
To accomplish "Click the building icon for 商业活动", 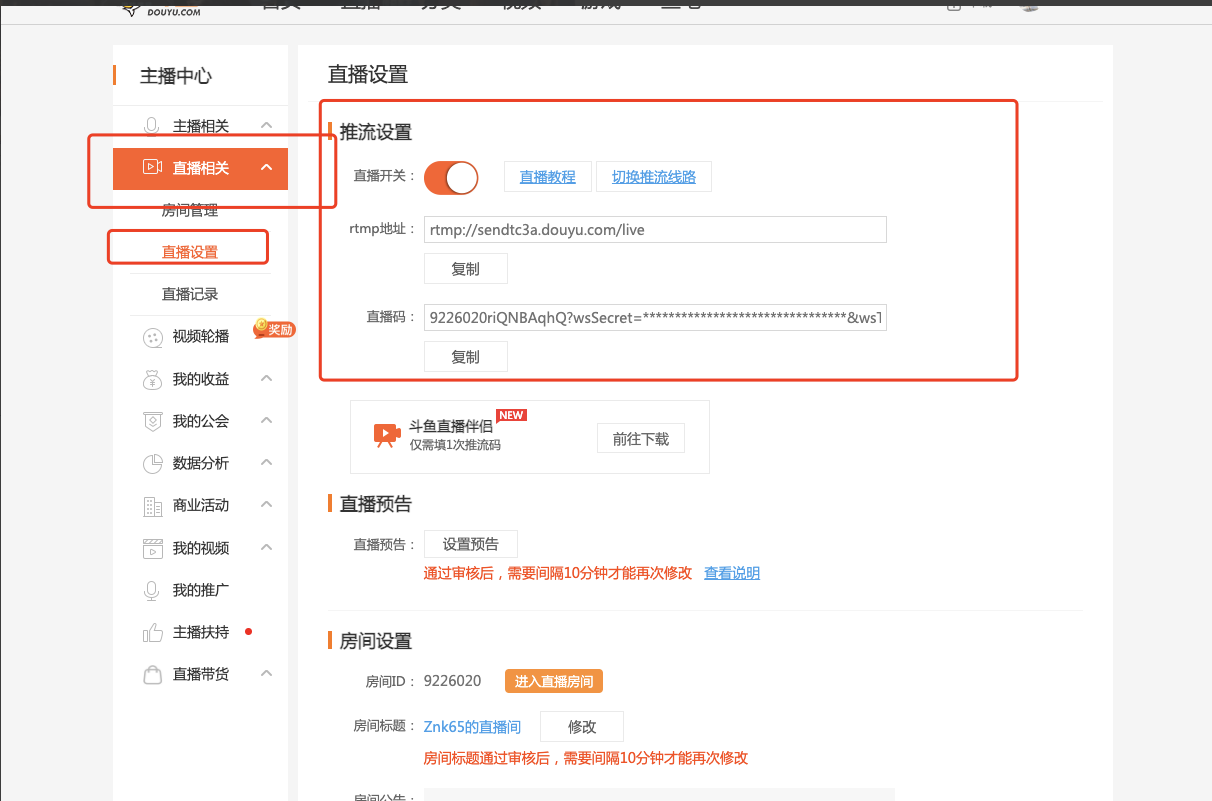I will tap(152, 506).
